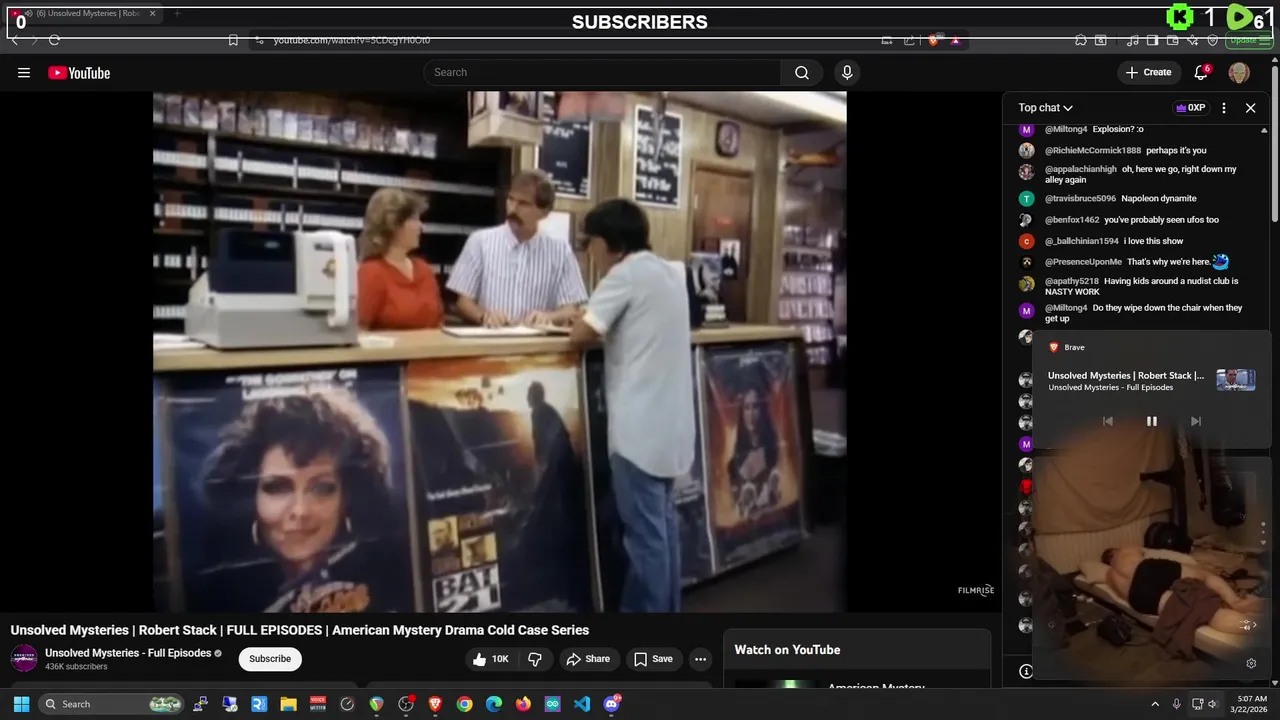Click the chat username @Milltong4 on Explosion message
Viewport: 1280px width, 720px height.
(1066, 129)
